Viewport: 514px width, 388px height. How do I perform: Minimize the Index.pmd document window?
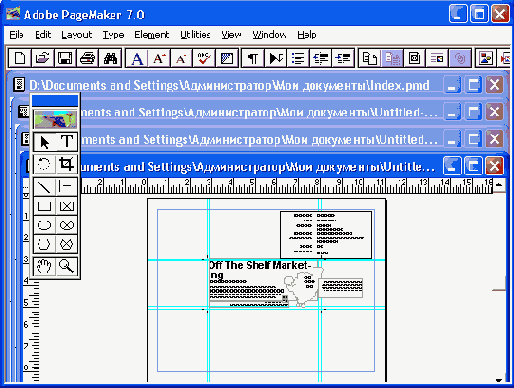click(x=452, y=85)
